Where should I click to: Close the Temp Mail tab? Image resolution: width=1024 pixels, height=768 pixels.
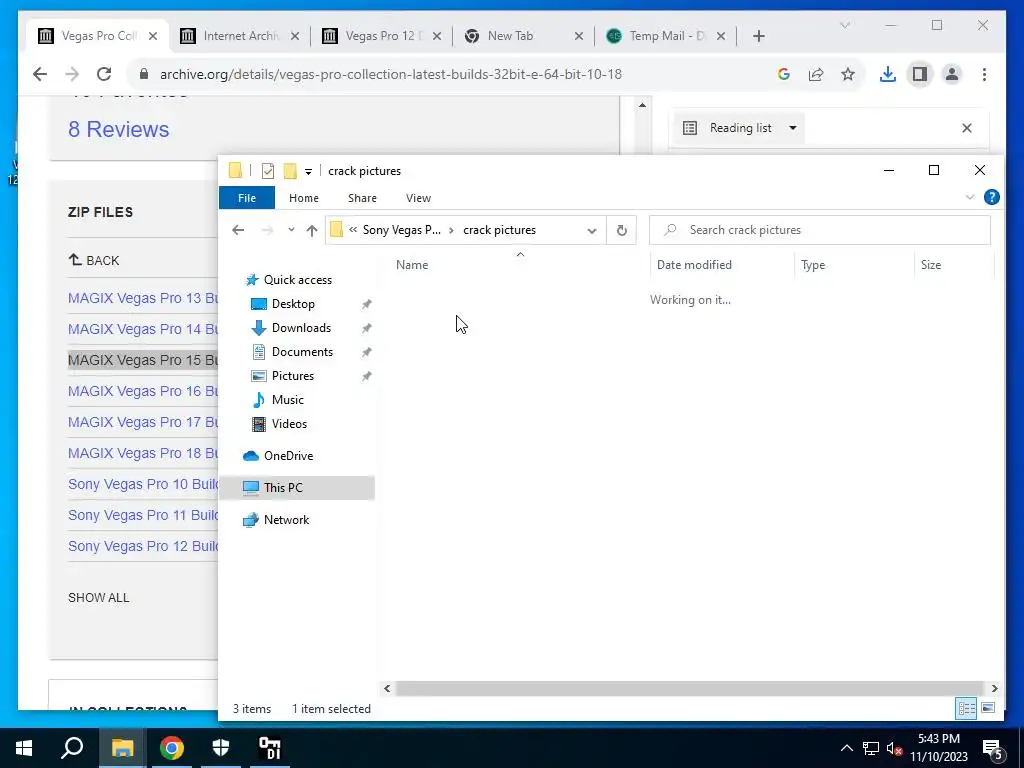[721, 36]
